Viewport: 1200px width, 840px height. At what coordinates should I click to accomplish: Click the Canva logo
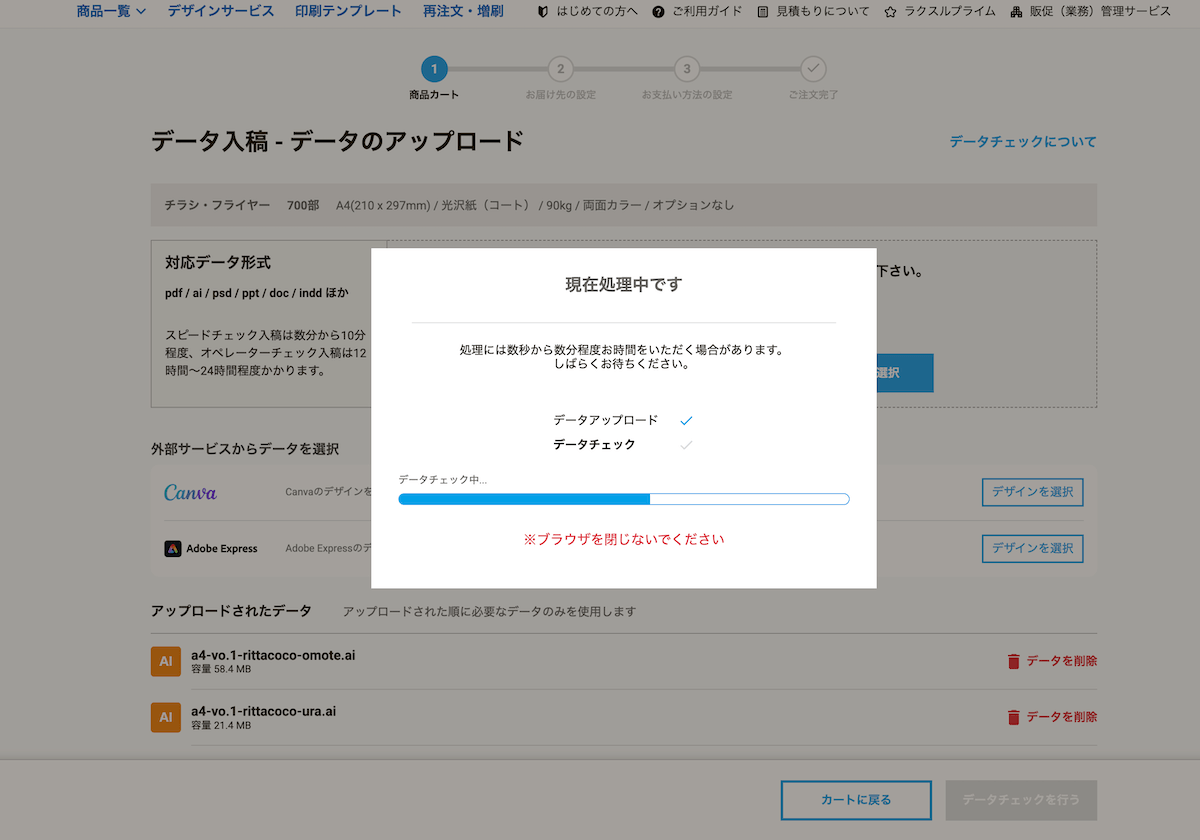(190, 492)
